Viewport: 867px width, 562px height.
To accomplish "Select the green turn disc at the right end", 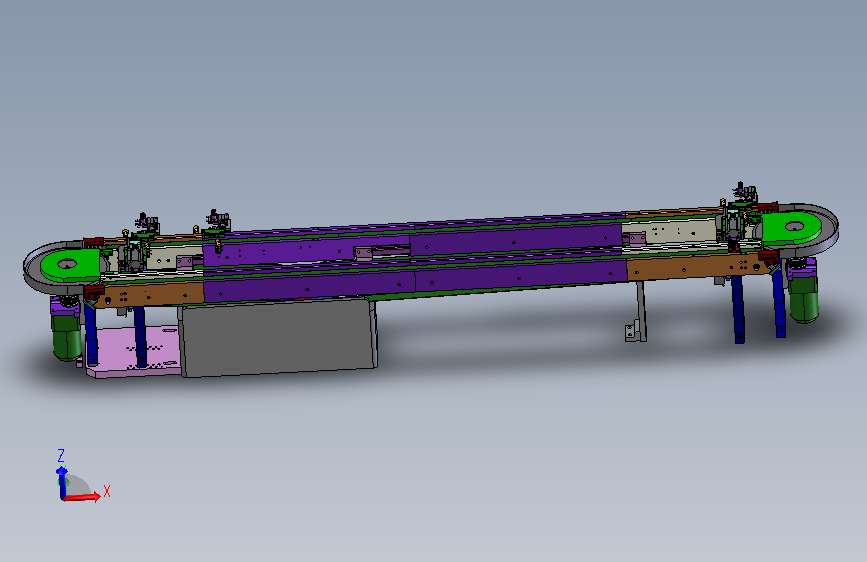I will (x=792, y=227).
